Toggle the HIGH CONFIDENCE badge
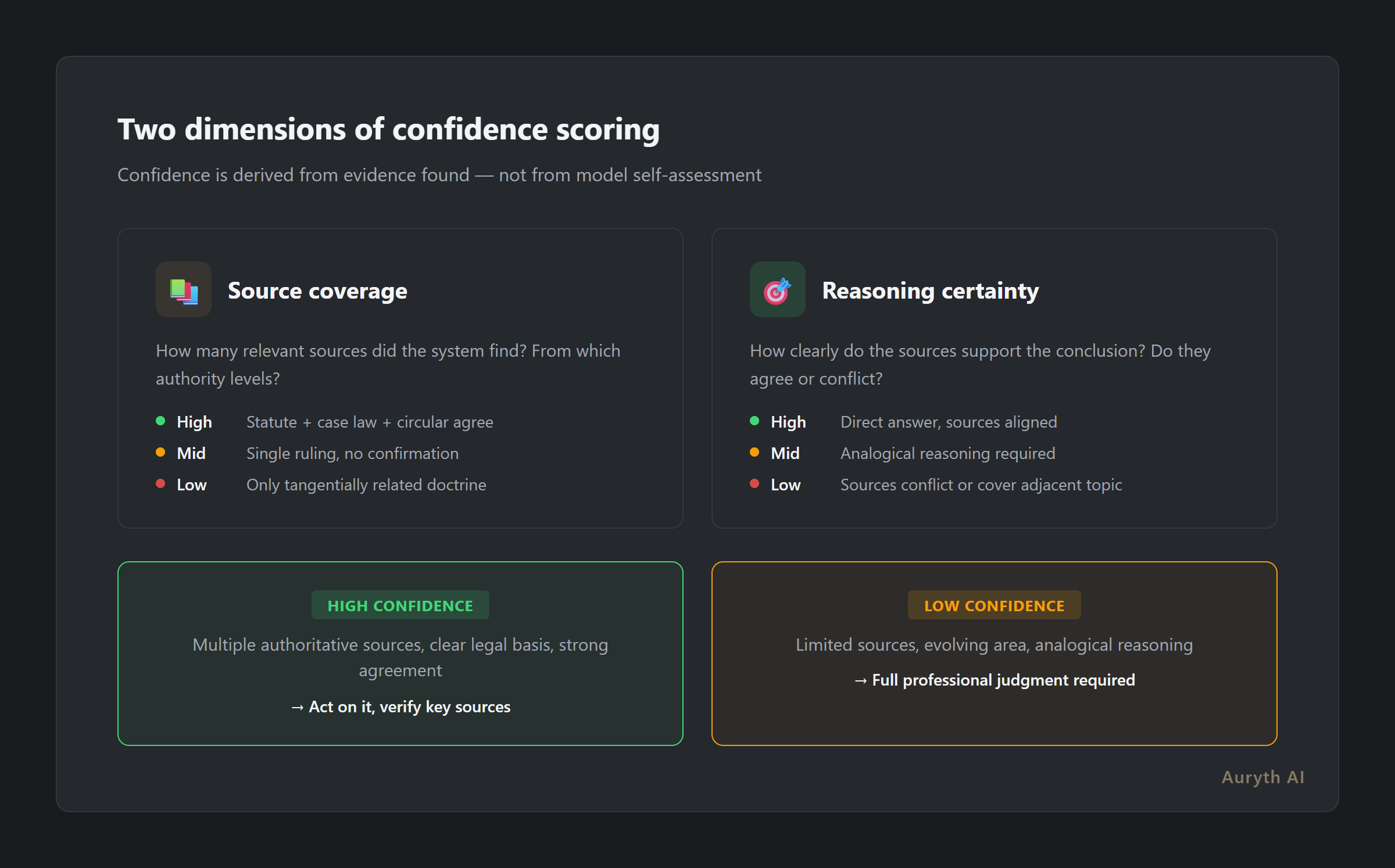 (400, 605)
